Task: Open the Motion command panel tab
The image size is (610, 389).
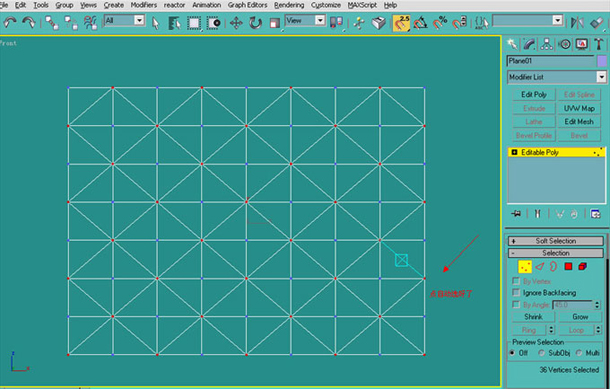Action: [564, 44]
